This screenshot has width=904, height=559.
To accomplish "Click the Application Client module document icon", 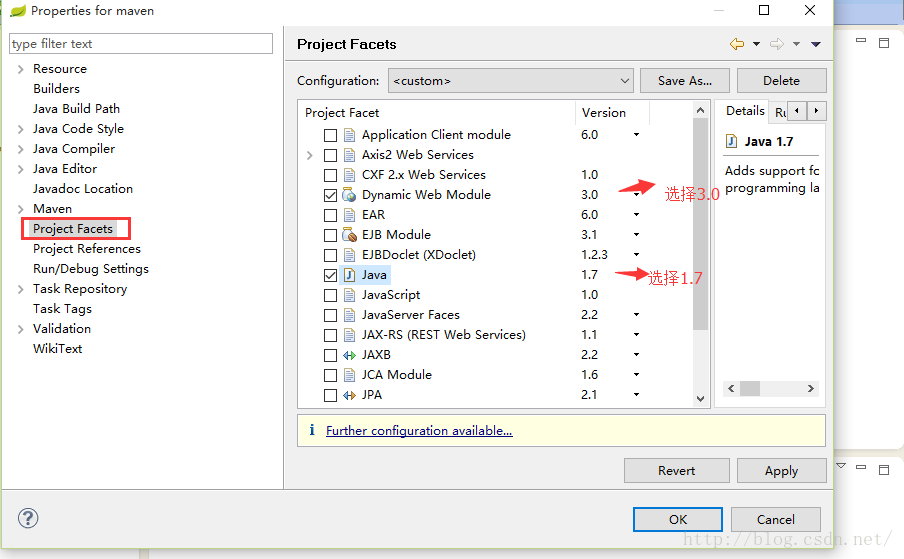I will coord(349,135).
